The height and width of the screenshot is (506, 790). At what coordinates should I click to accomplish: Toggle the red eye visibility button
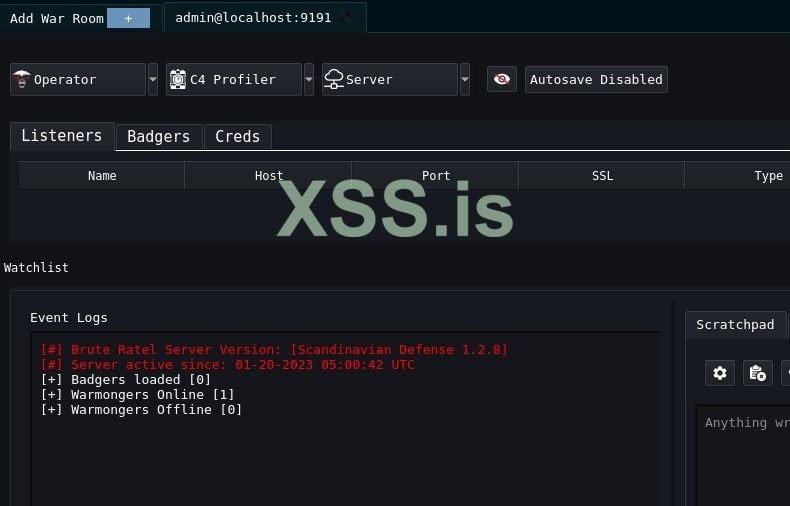point(502,79)
